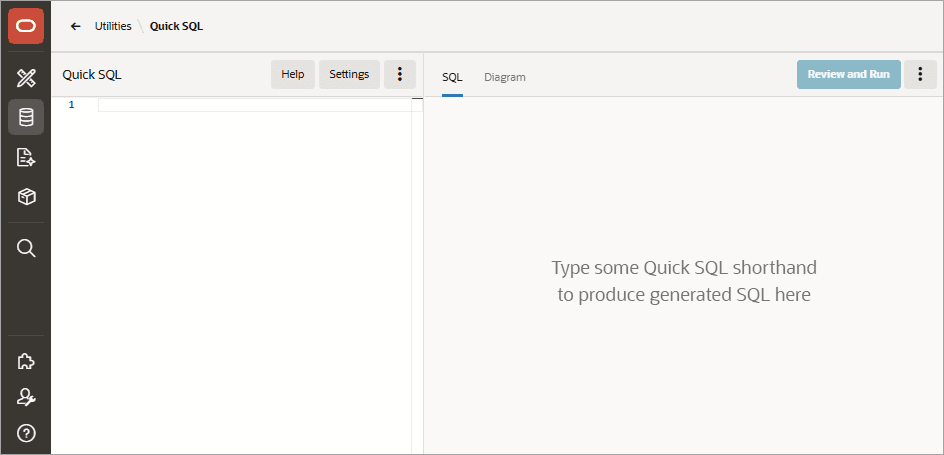Select the SQL tab
Viewport: 944px width, 455px height.
(452, 77)
